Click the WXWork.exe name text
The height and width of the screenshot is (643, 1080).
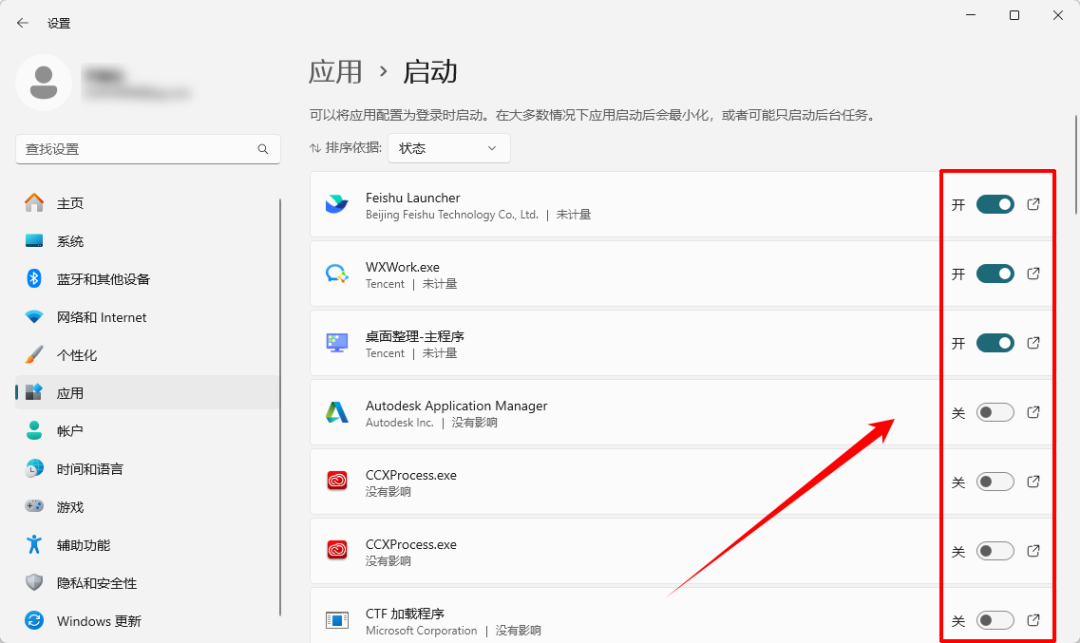click(402, 267)
